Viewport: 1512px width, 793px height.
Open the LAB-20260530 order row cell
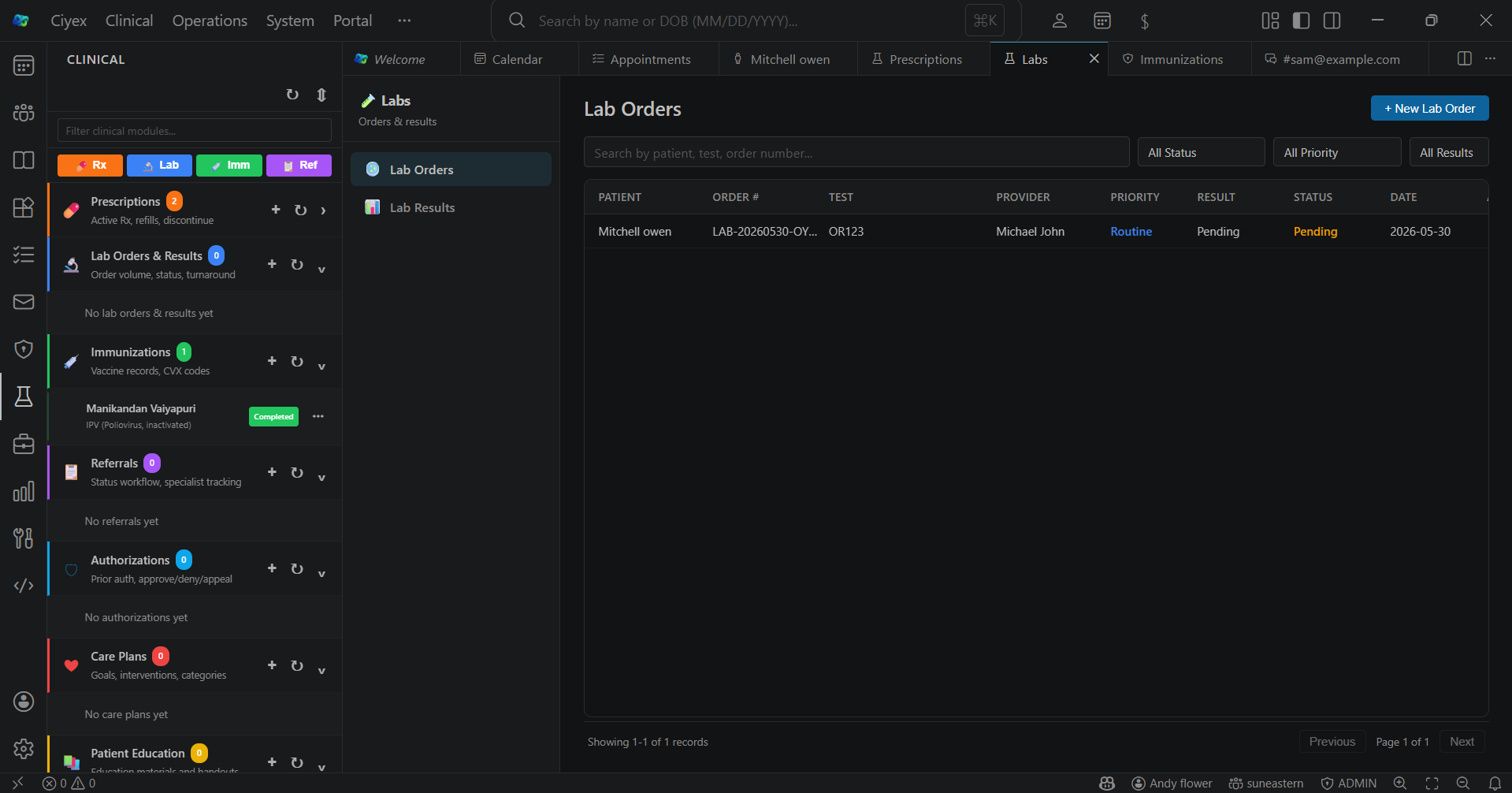click(764, 232)
